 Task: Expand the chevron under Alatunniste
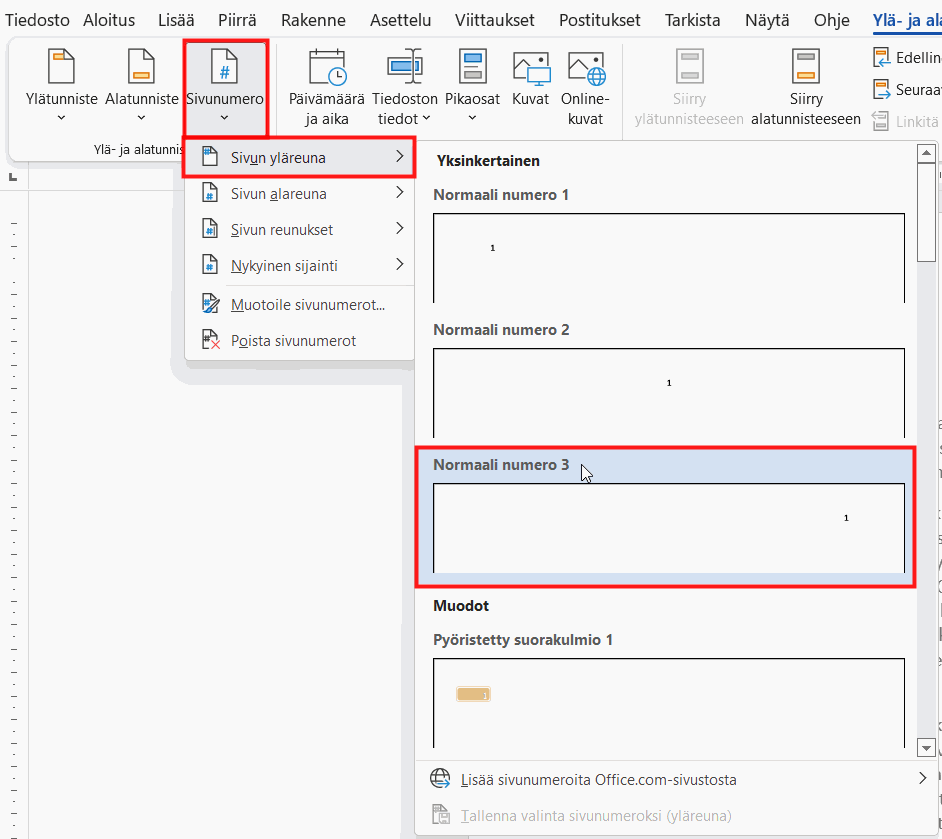141,118
